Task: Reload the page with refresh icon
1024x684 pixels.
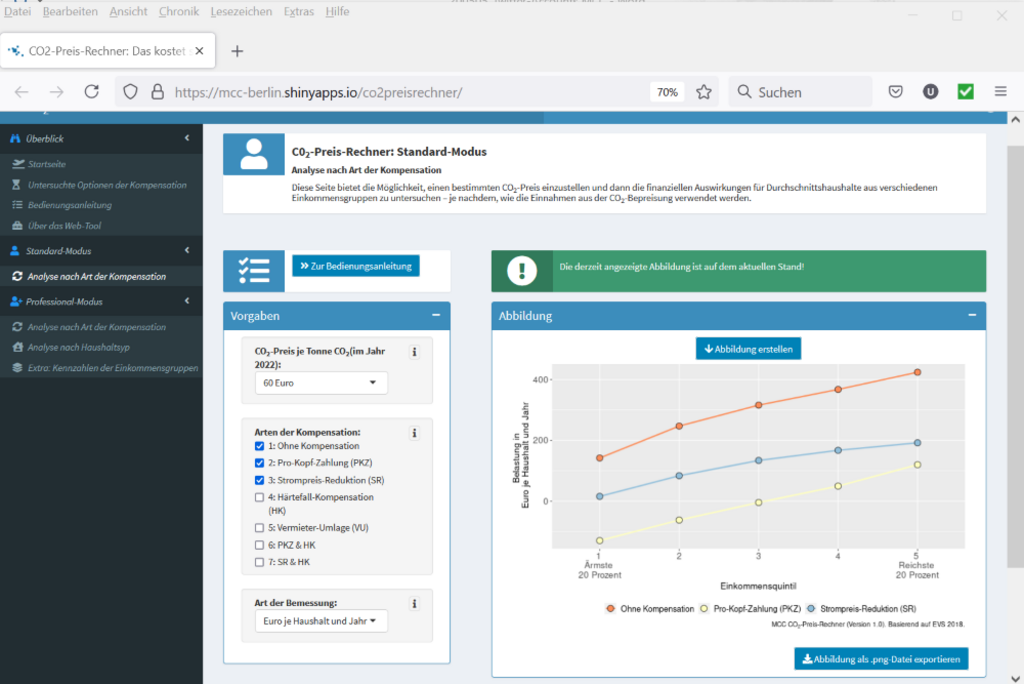Action: click(x=91, y=91)
